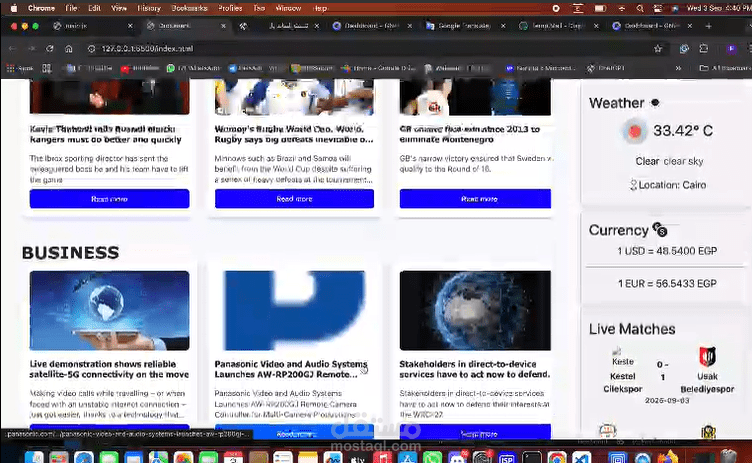Open the Chrome home page icon

click(69, 48)
